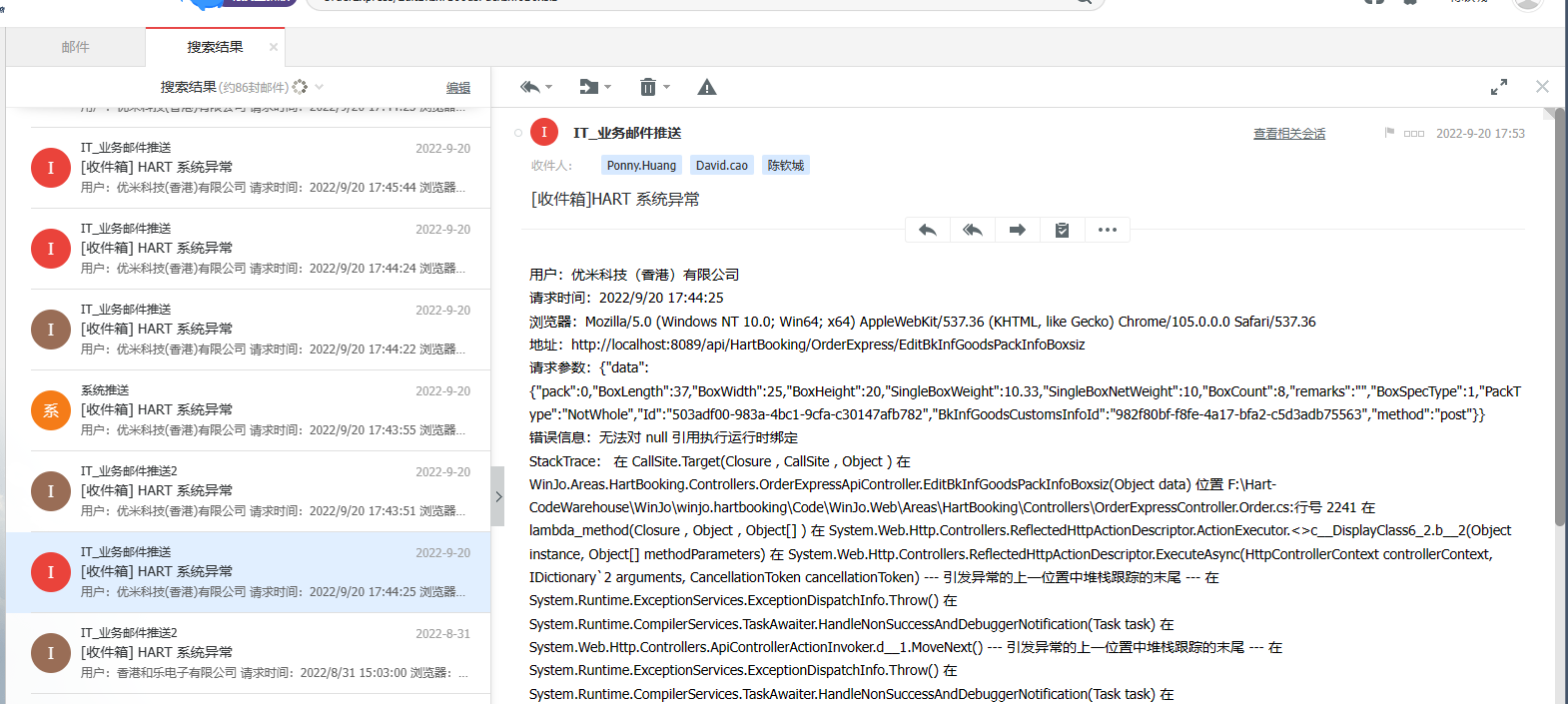Click Reply All in the inline message actions
This screenshot has height=704, width=1568.
point(973,230)
